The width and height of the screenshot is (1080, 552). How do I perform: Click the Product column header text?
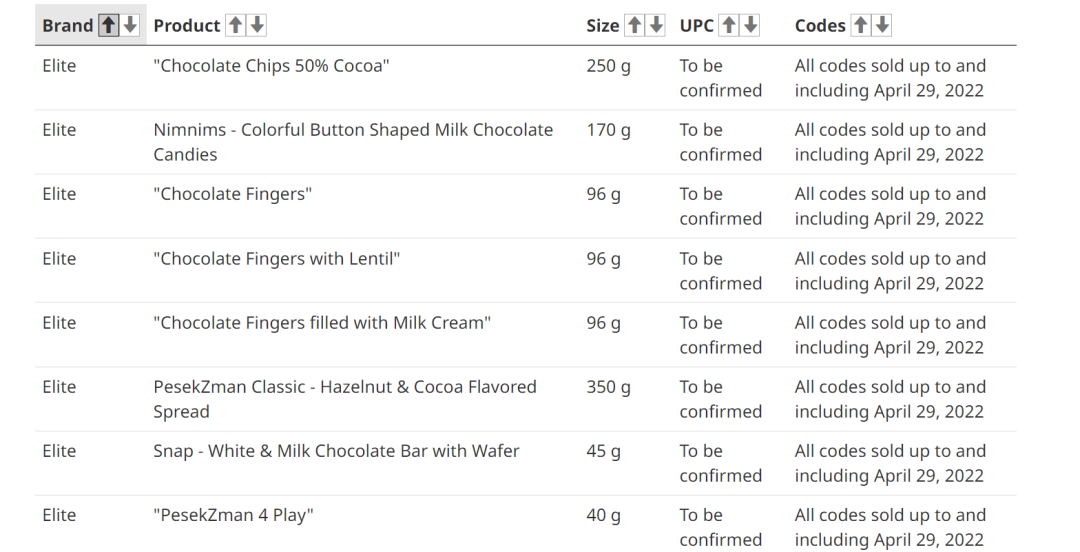click(187, 25)
